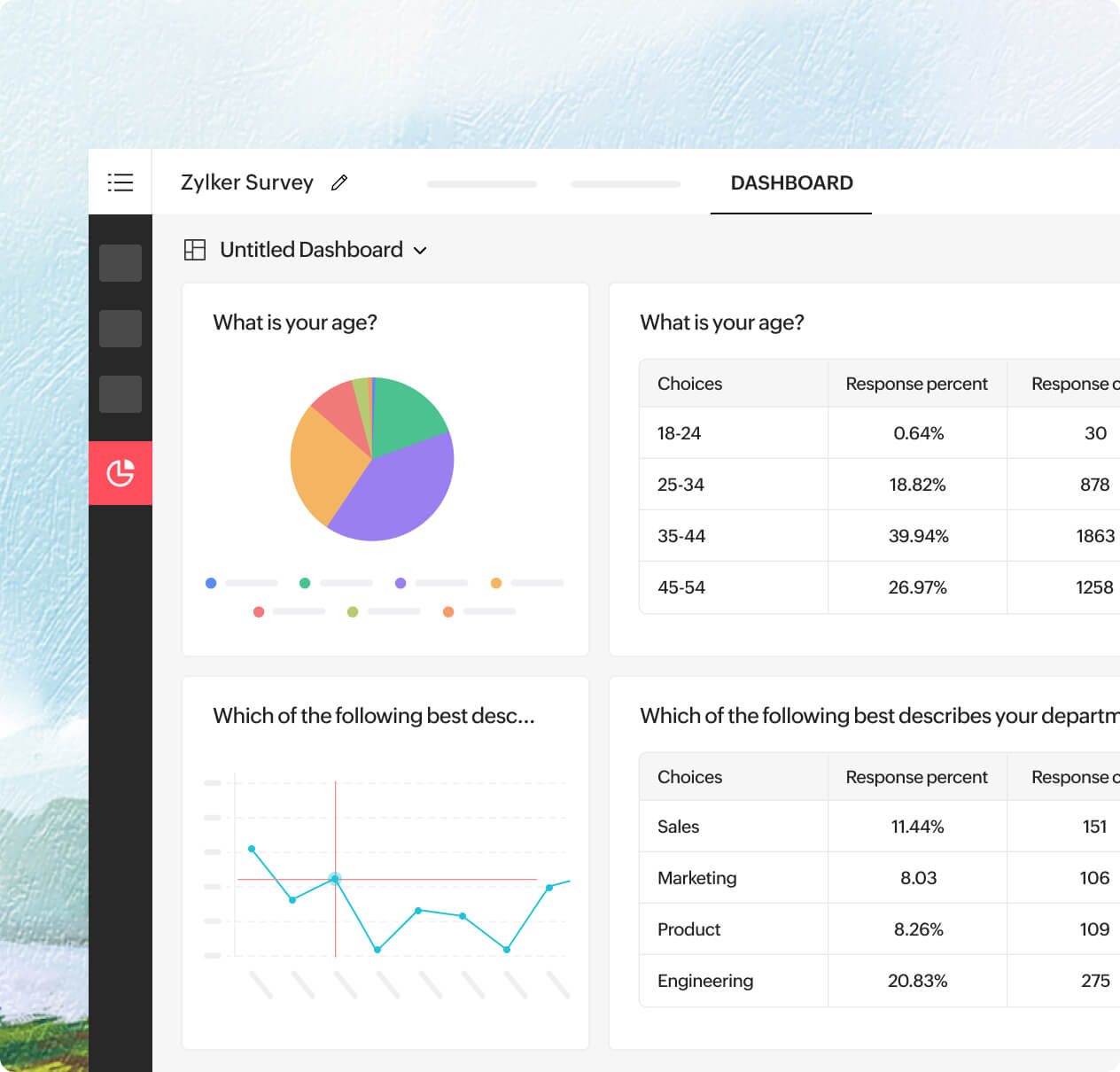Click the dashboard layout grid icon
This screenshot has width=1120, height=1072.
193,250
